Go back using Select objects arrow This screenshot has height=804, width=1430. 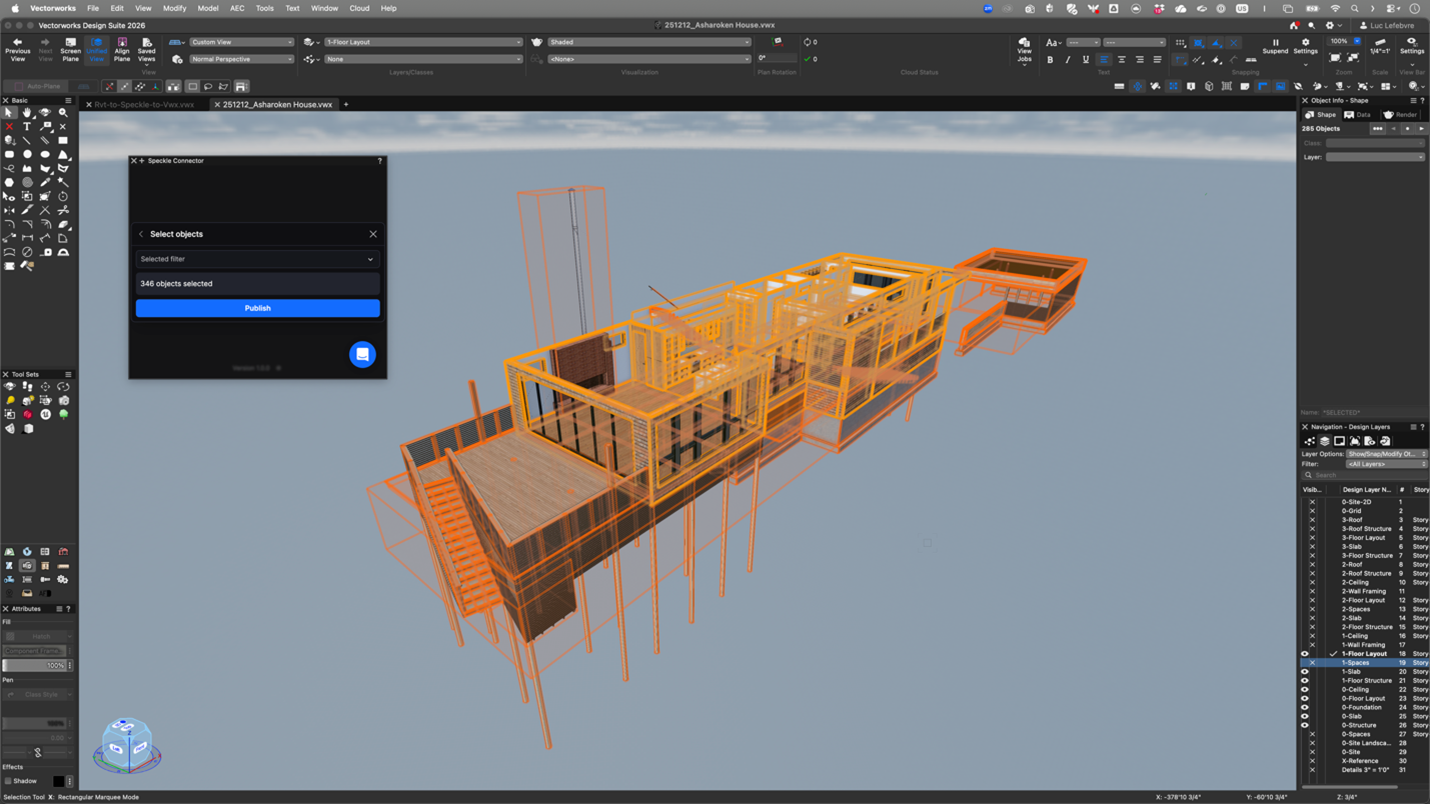(141, 234)
